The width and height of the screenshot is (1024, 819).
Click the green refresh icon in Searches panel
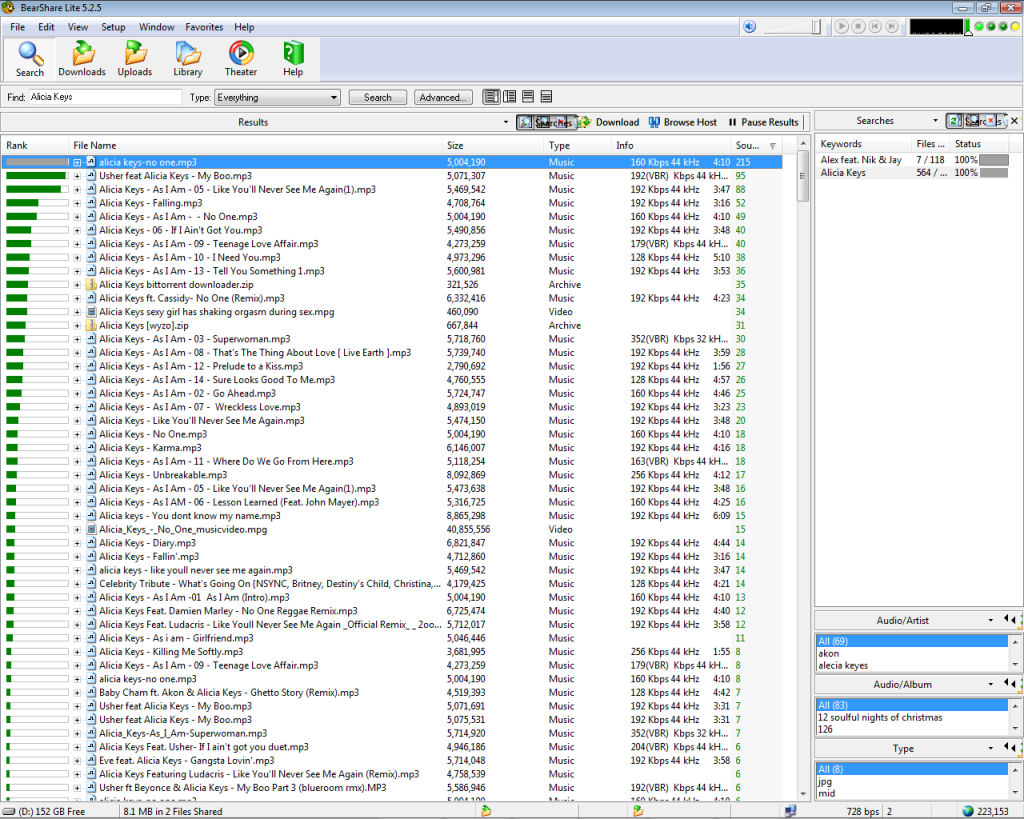point(955,121)
